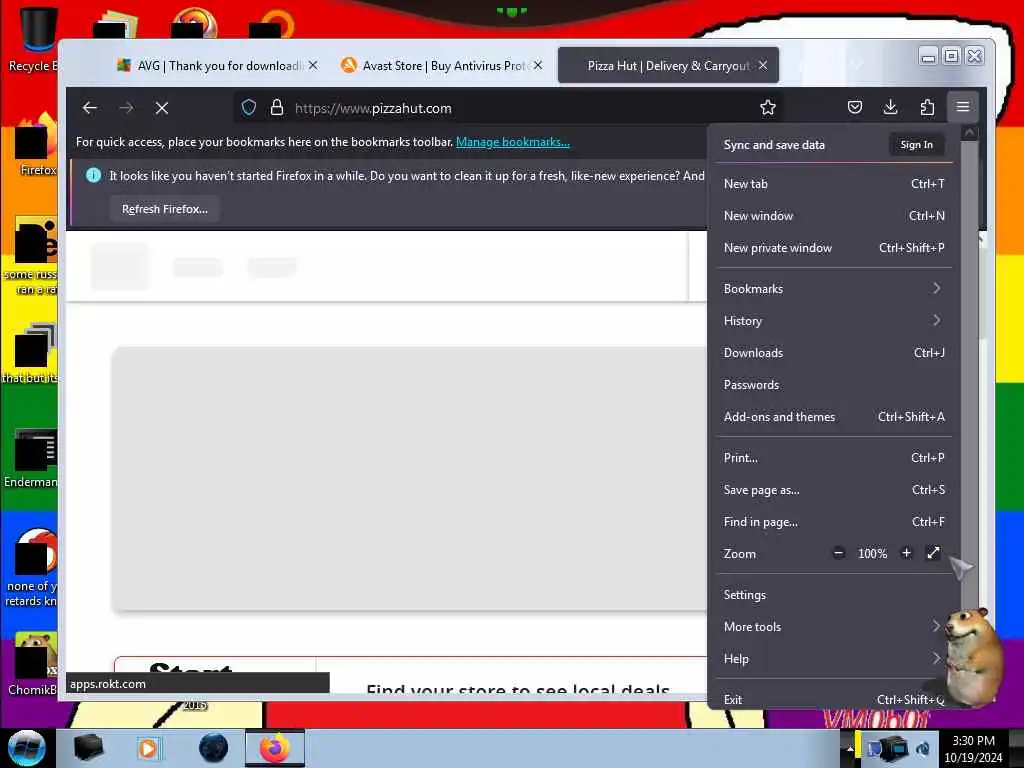The image size is (1024, 768).
Task: Expand the Bookmarks submenu
Action: (834, 289)
